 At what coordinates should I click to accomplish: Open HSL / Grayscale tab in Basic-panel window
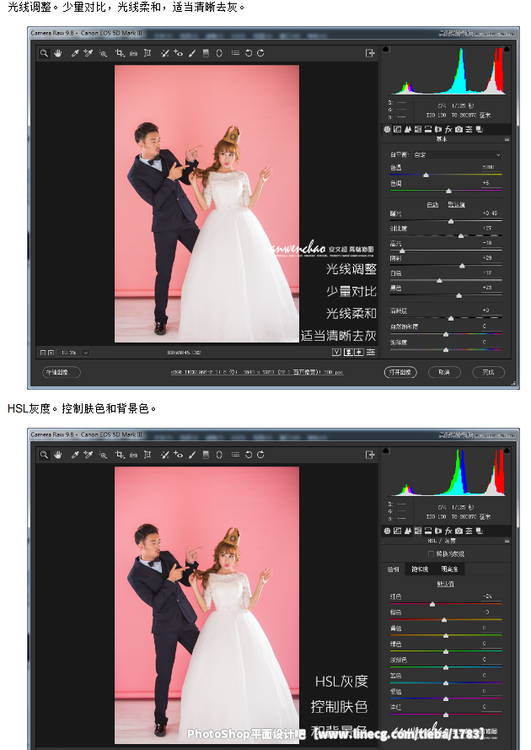coord(418,129)
